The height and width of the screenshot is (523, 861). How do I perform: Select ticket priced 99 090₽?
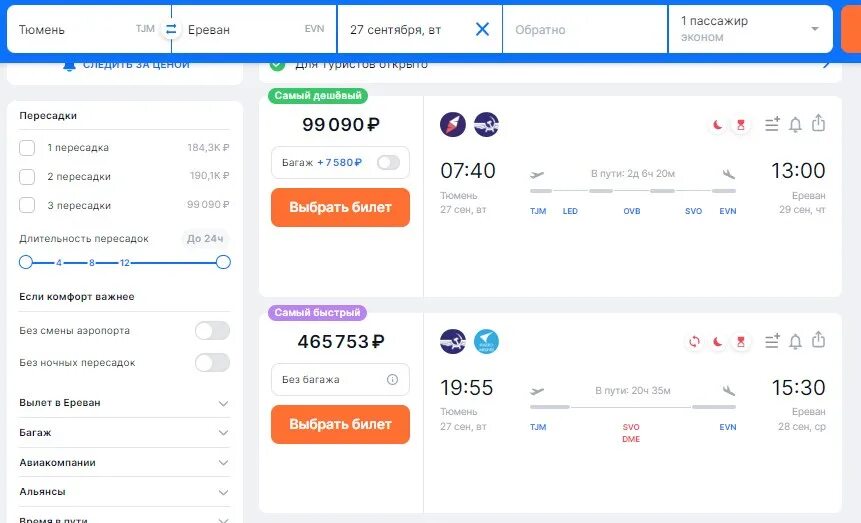[x=340, y=207]
